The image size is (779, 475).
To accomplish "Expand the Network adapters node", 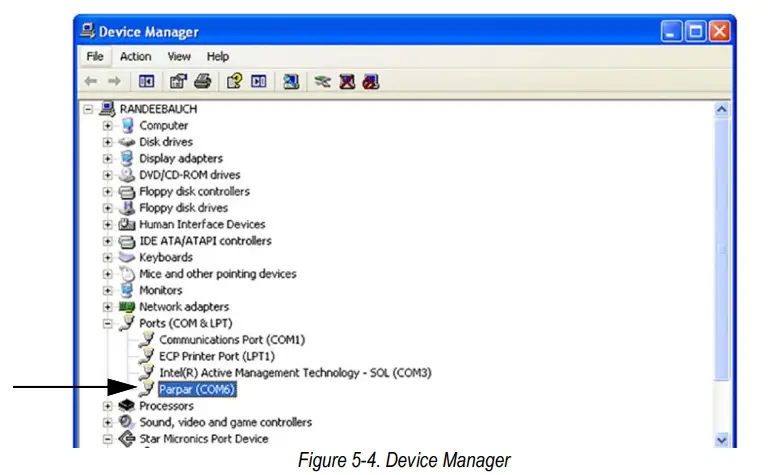I will point(108,307).
